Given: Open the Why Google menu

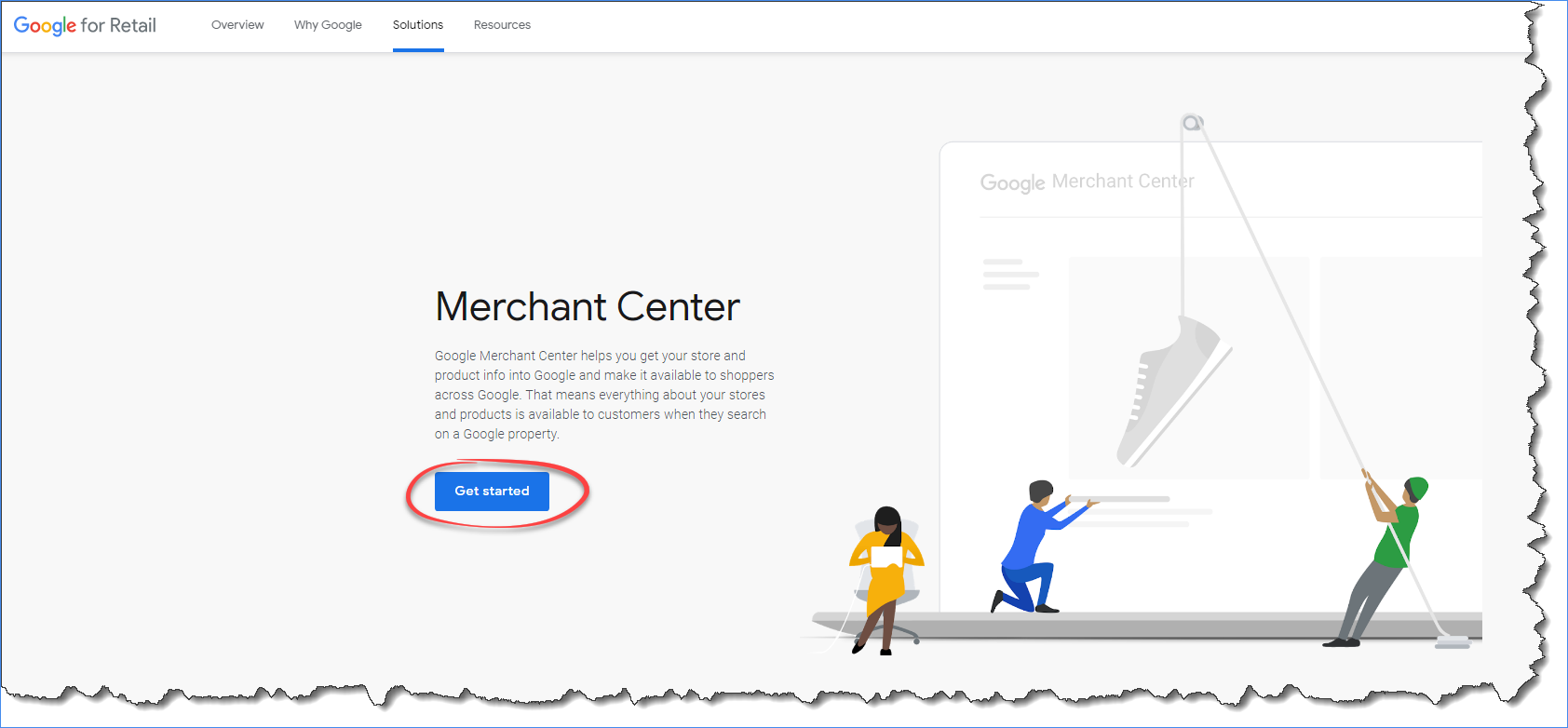Looking at the screenshot, I should click(328, 25).
